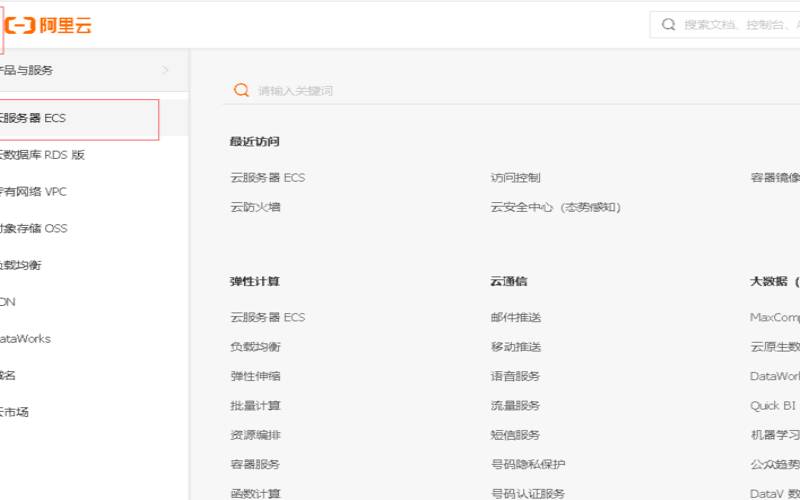
Task: Click the 云通信 category heading
Action: coord(509,281)
